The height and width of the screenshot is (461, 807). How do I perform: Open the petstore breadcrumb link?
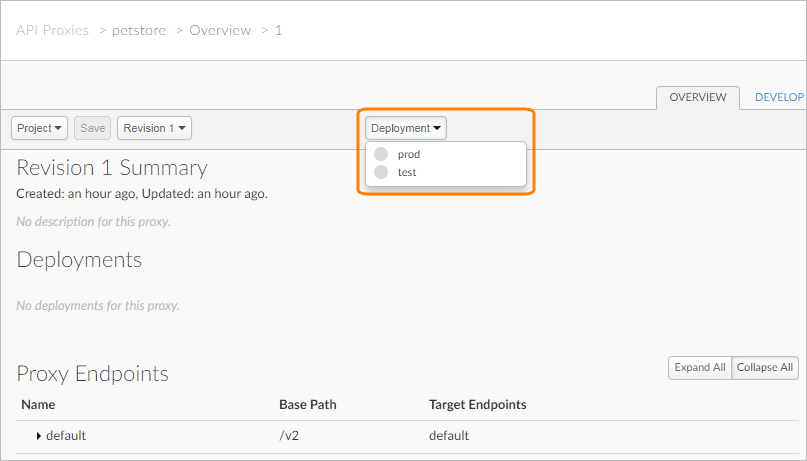pyautogui.click(x=139, y=30)
